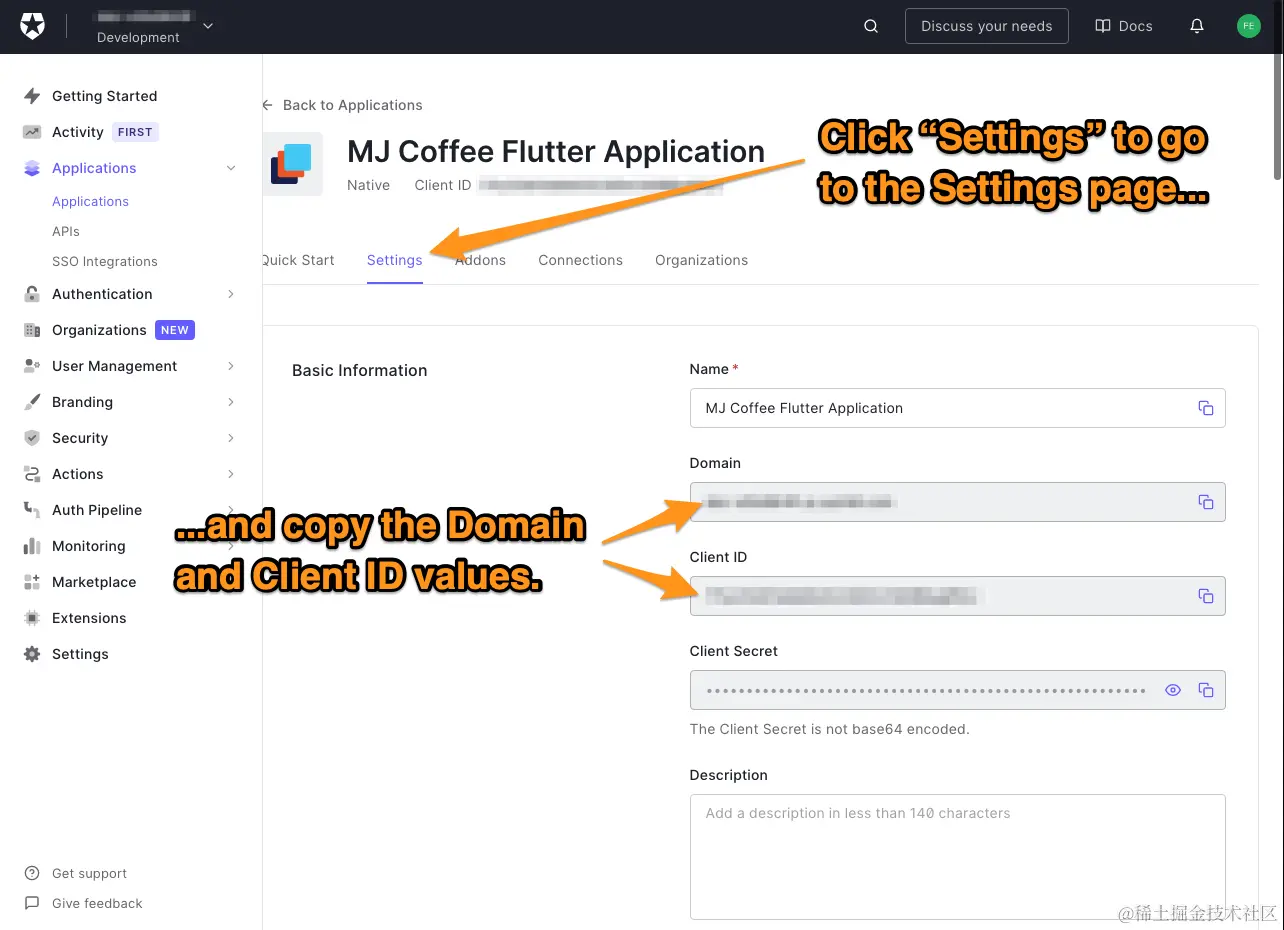Screen dimensions: 1284x930
Task: Switch to the Connections tab
Action: (580, 260)
